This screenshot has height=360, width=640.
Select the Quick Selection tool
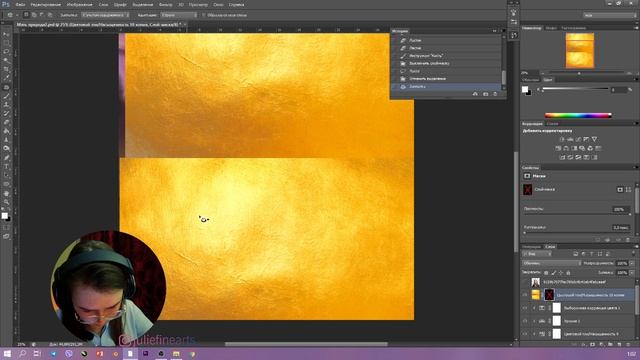click(6, 60)
